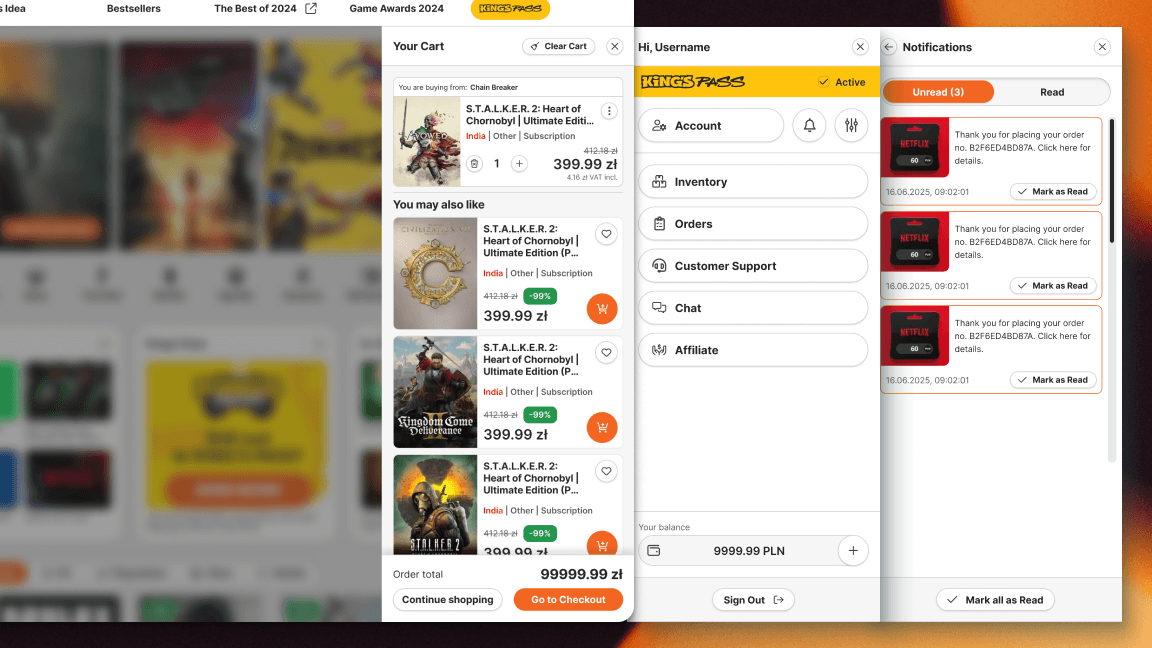Open settings sliders icon in account panel
This screenshot has height=648, width=1152.
click(x=851, y=126)
